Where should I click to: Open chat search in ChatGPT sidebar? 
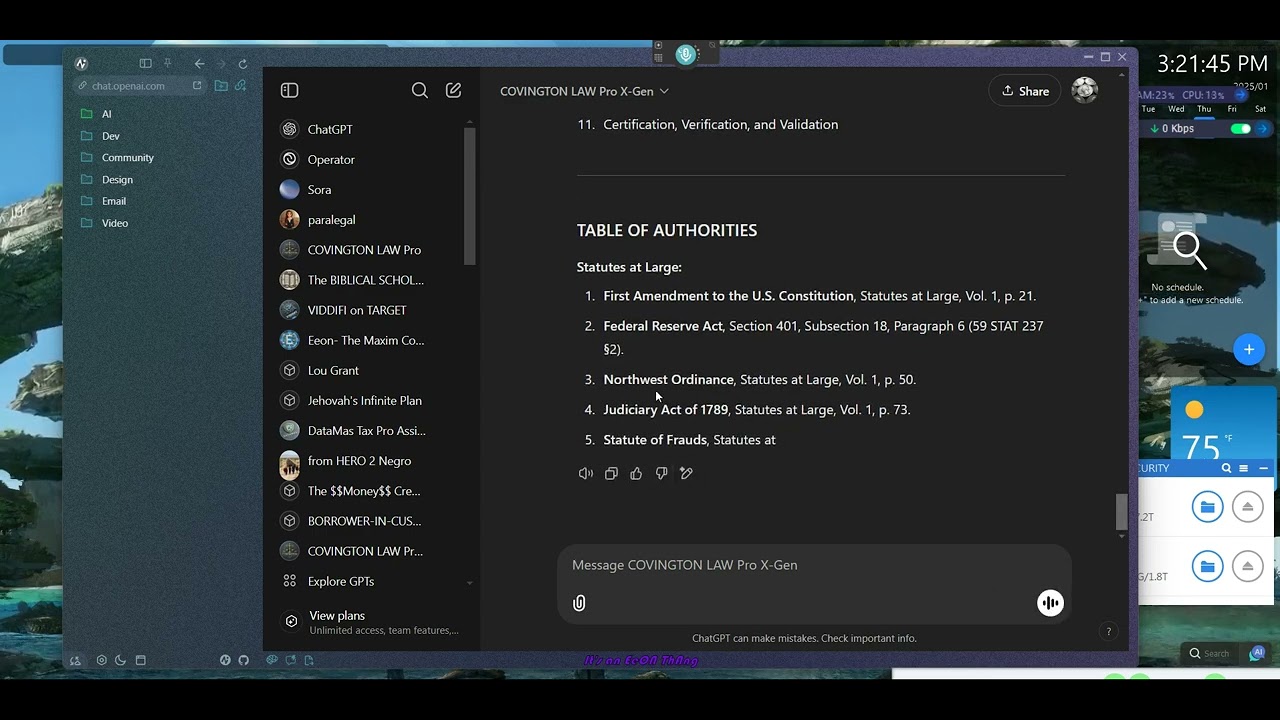pos(420,90)
